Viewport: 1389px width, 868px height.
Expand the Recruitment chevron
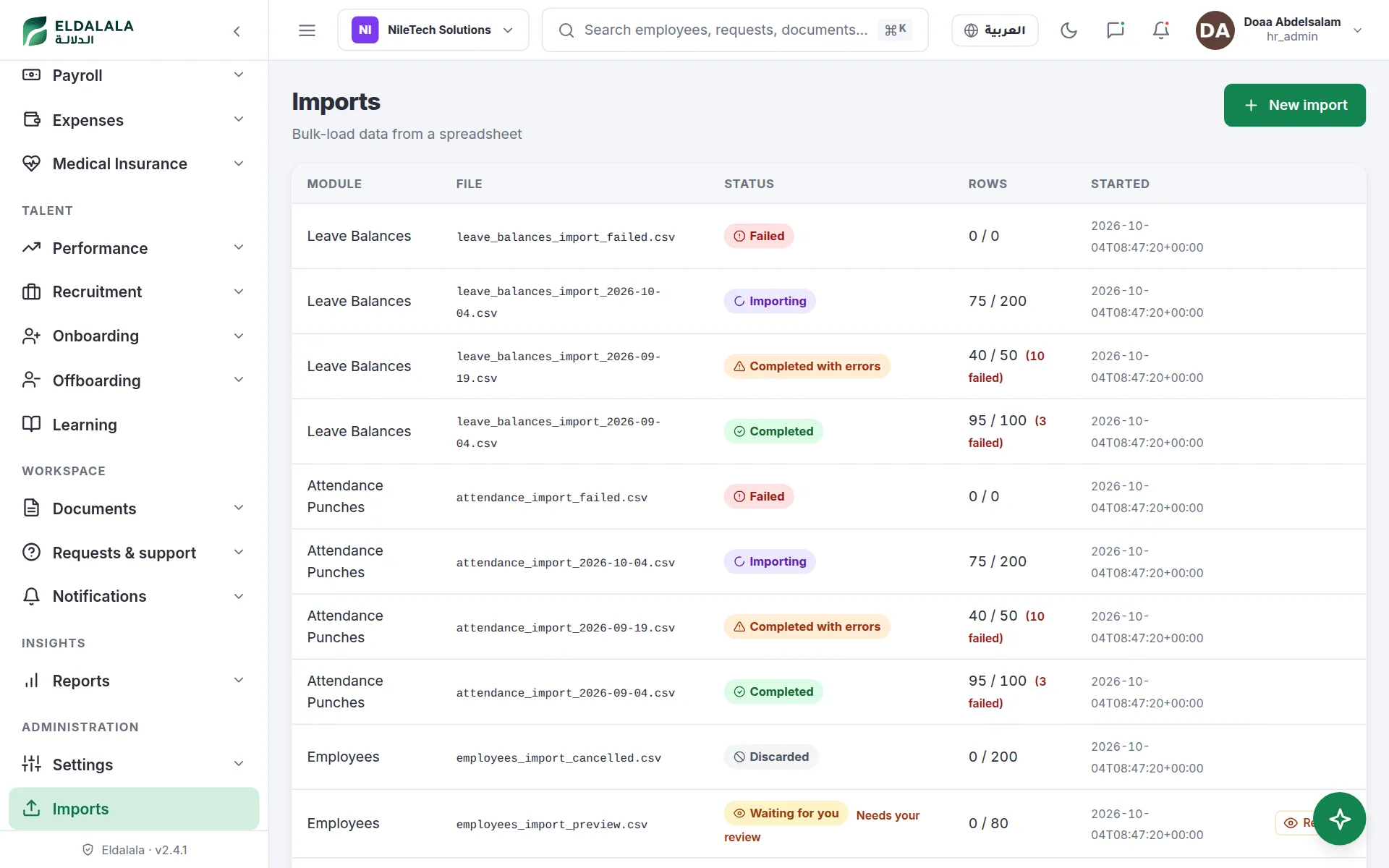(239, 292)
